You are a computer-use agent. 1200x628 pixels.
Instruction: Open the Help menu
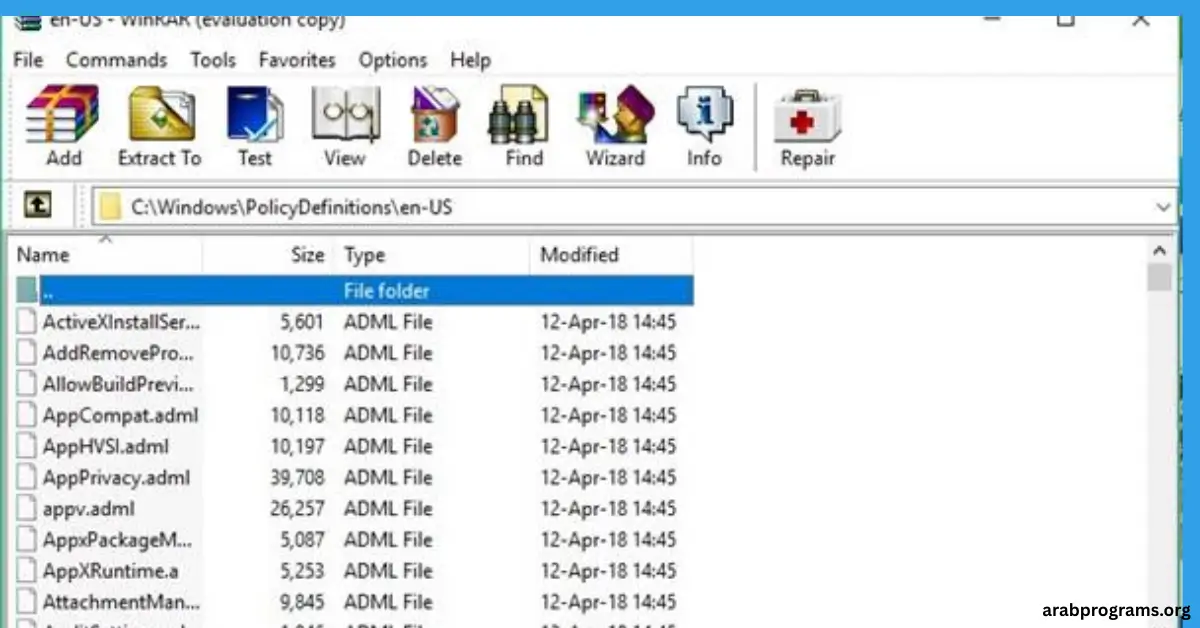470,60
